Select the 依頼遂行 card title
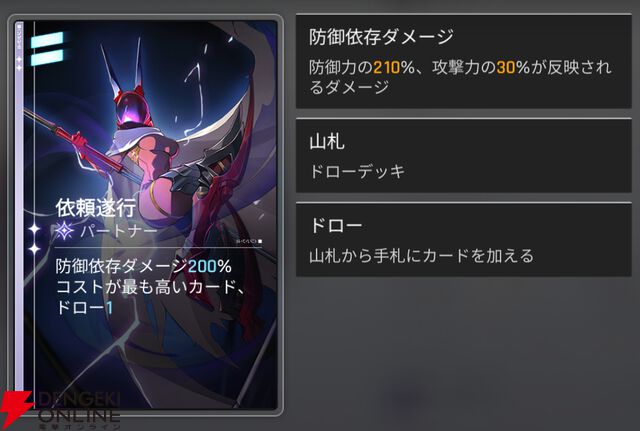 point(96,208)
